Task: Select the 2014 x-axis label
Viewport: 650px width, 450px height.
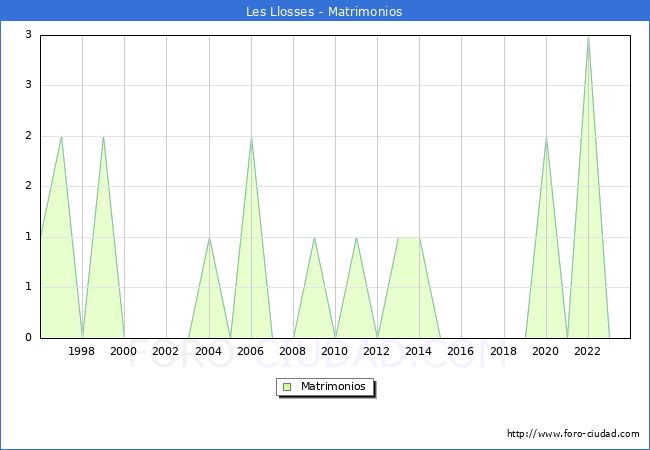Action: coord(418,351)
